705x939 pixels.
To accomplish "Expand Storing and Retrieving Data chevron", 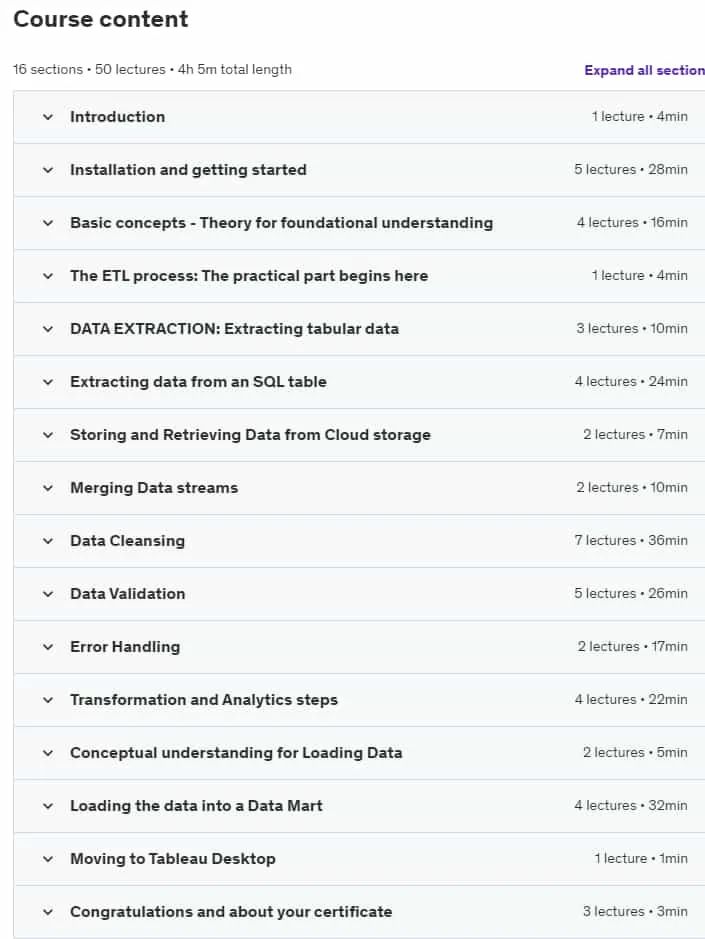I will coord(48,435).
